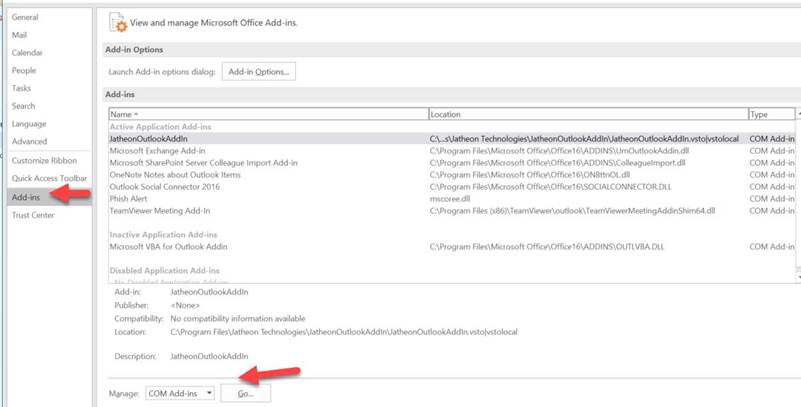Open the Manage COM Add-ins dropdown
Image resolution: width=801 pixels, height=407 pixels.
tap(180, 393)
